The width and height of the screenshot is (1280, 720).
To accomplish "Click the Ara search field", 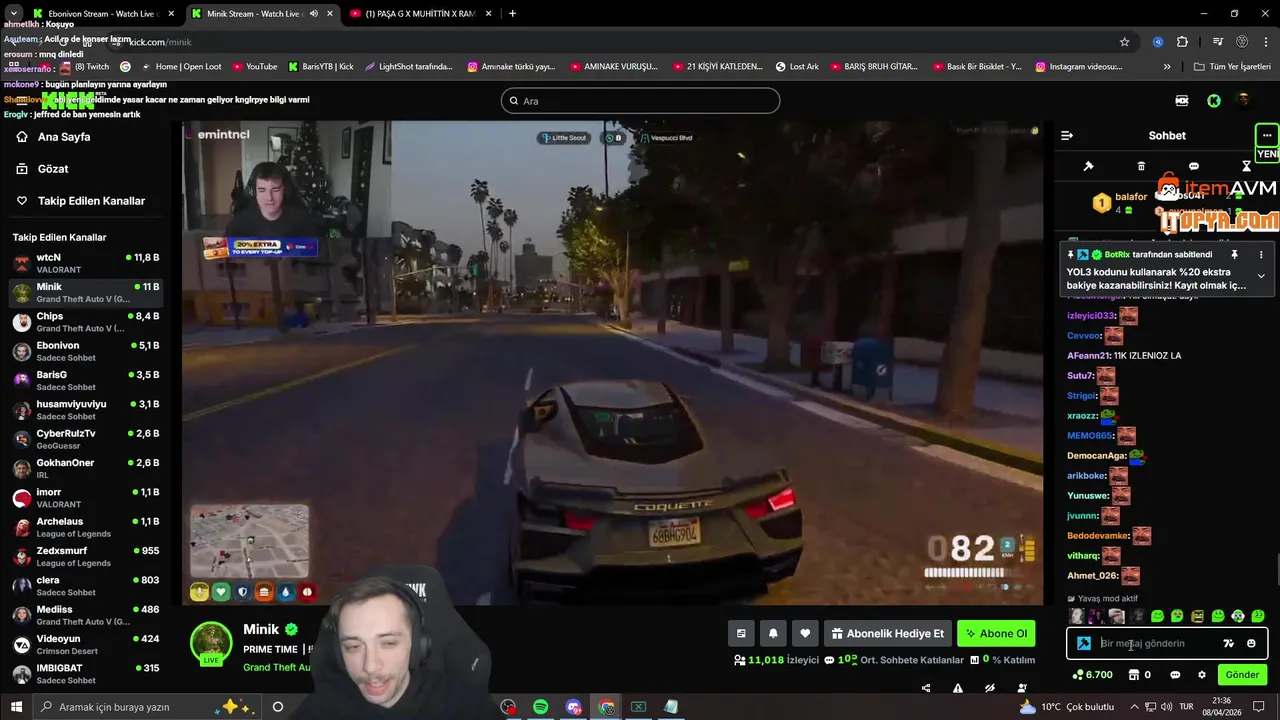I will pyautogui.click(x=640, y=101).
